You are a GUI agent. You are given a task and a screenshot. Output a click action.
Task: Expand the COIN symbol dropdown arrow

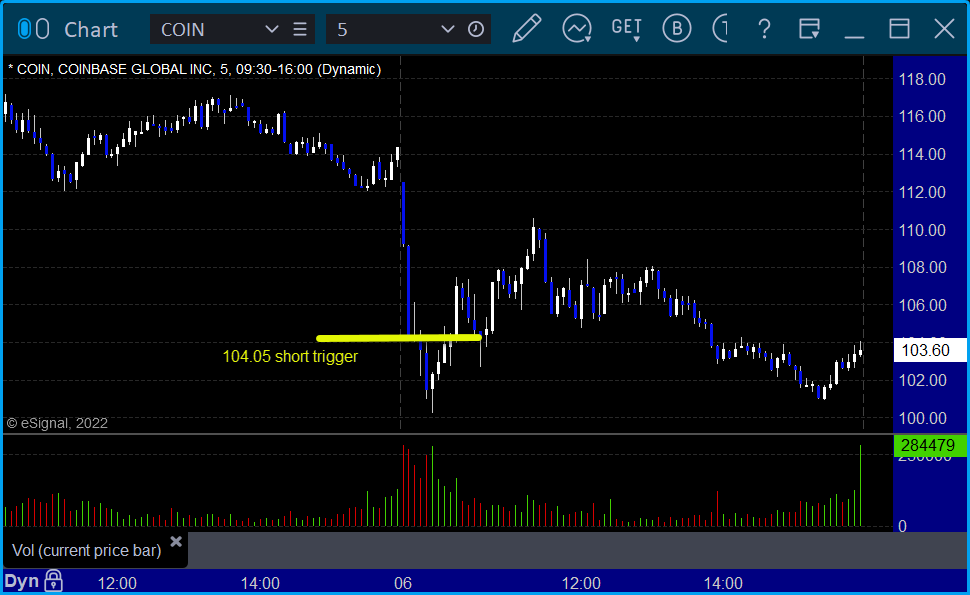(x=272, y=30)
